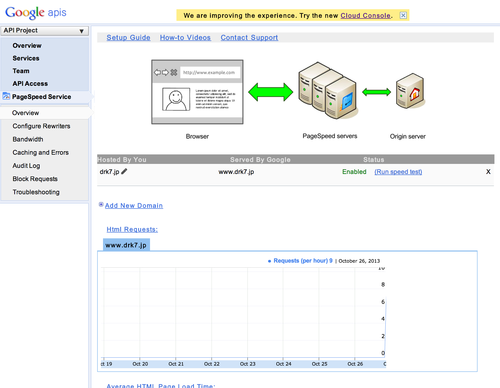This screenshot has width=500, height=388.
Task: Click the Hosted By You column header
Action: (x=122, y=160)
